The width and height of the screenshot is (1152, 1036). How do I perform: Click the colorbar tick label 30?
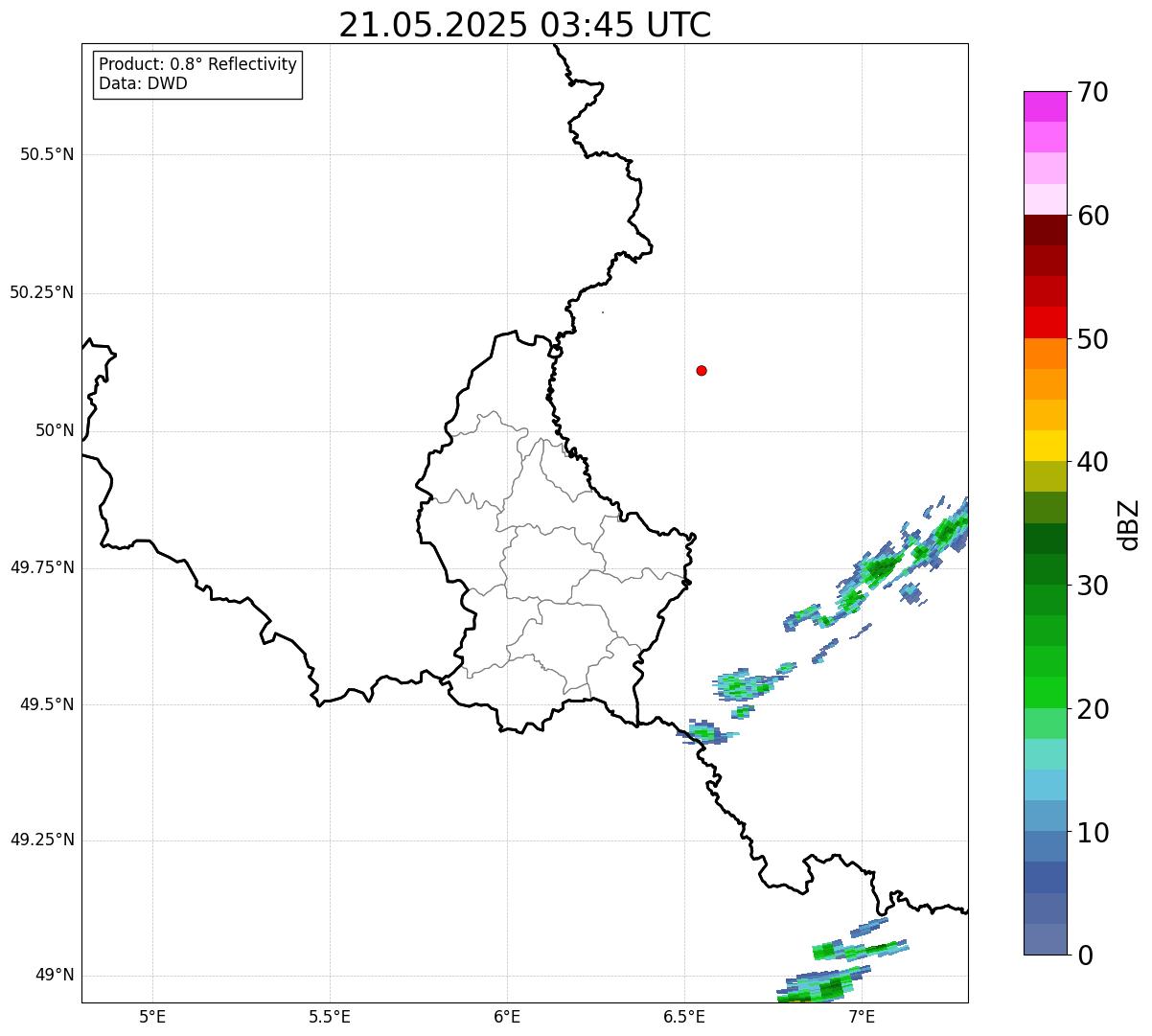point(1093,586)
